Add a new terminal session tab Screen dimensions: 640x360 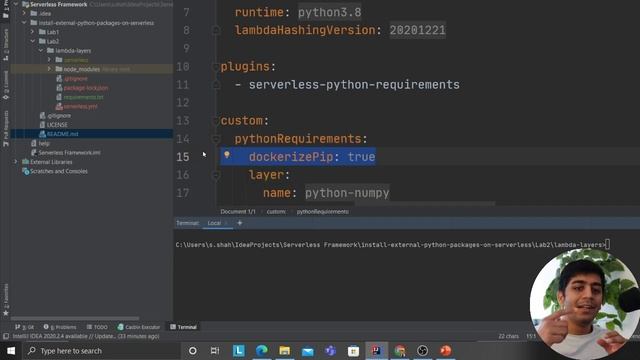(240, 223)
